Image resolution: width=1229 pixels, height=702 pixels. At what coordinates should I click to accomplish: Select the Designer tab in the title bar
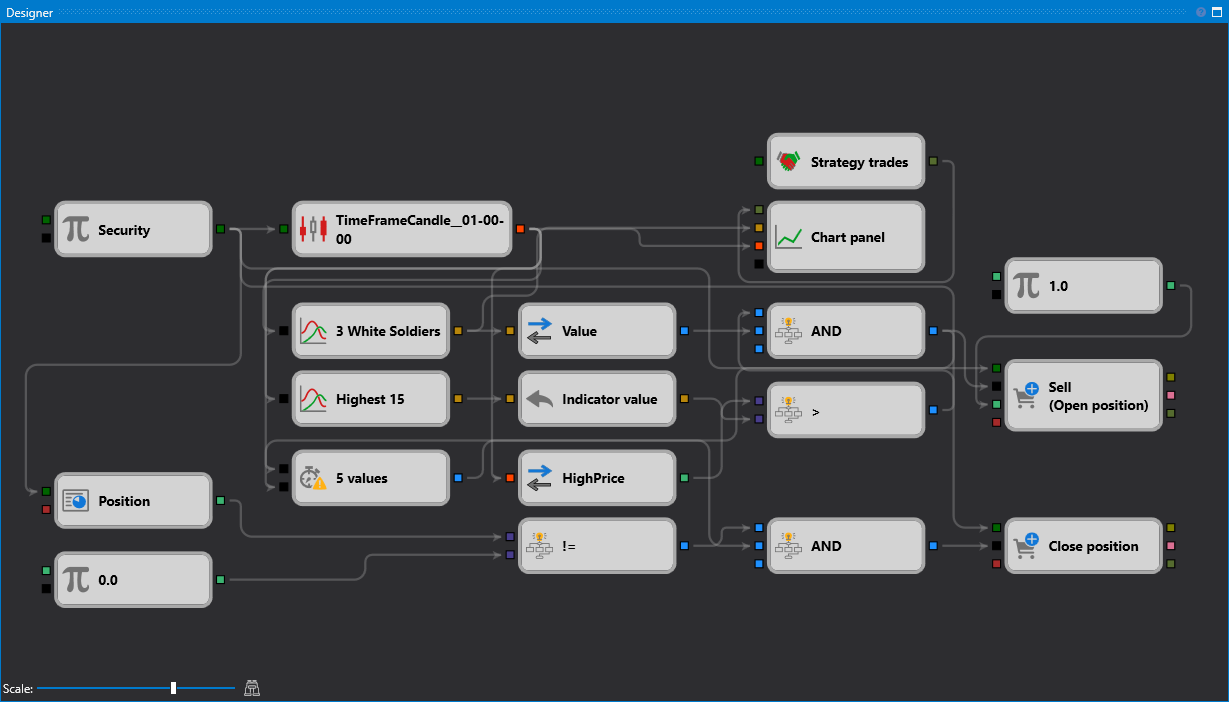point(29,12)
